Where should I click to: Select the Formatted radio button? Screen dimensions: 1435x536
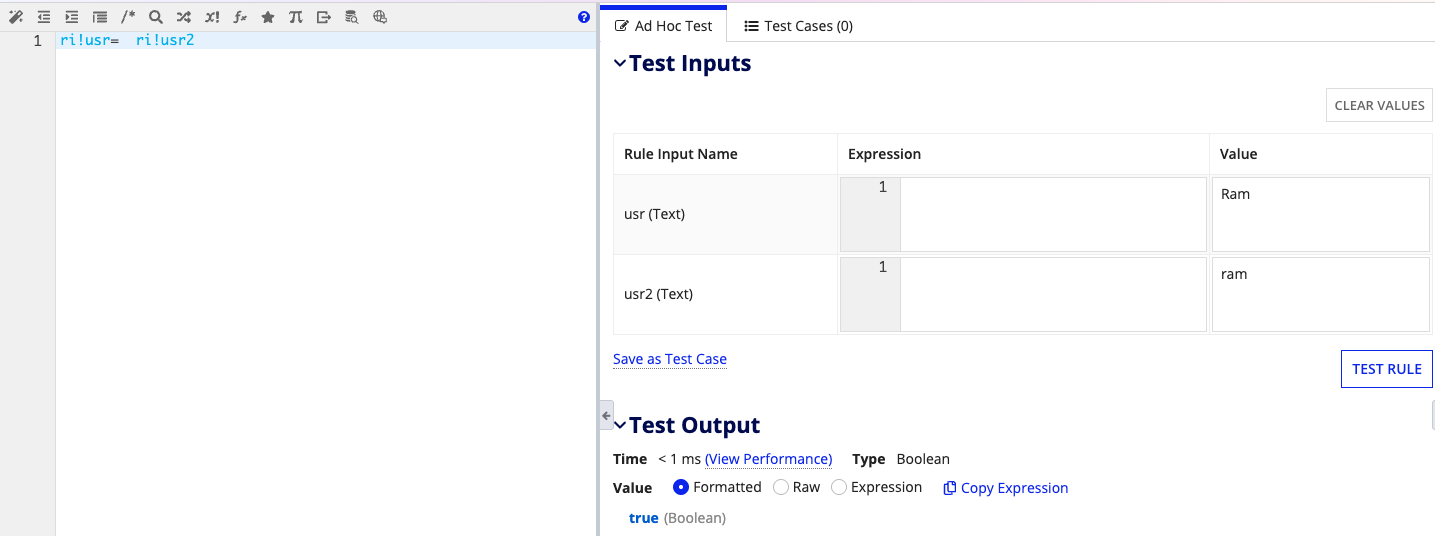(681, 487)
